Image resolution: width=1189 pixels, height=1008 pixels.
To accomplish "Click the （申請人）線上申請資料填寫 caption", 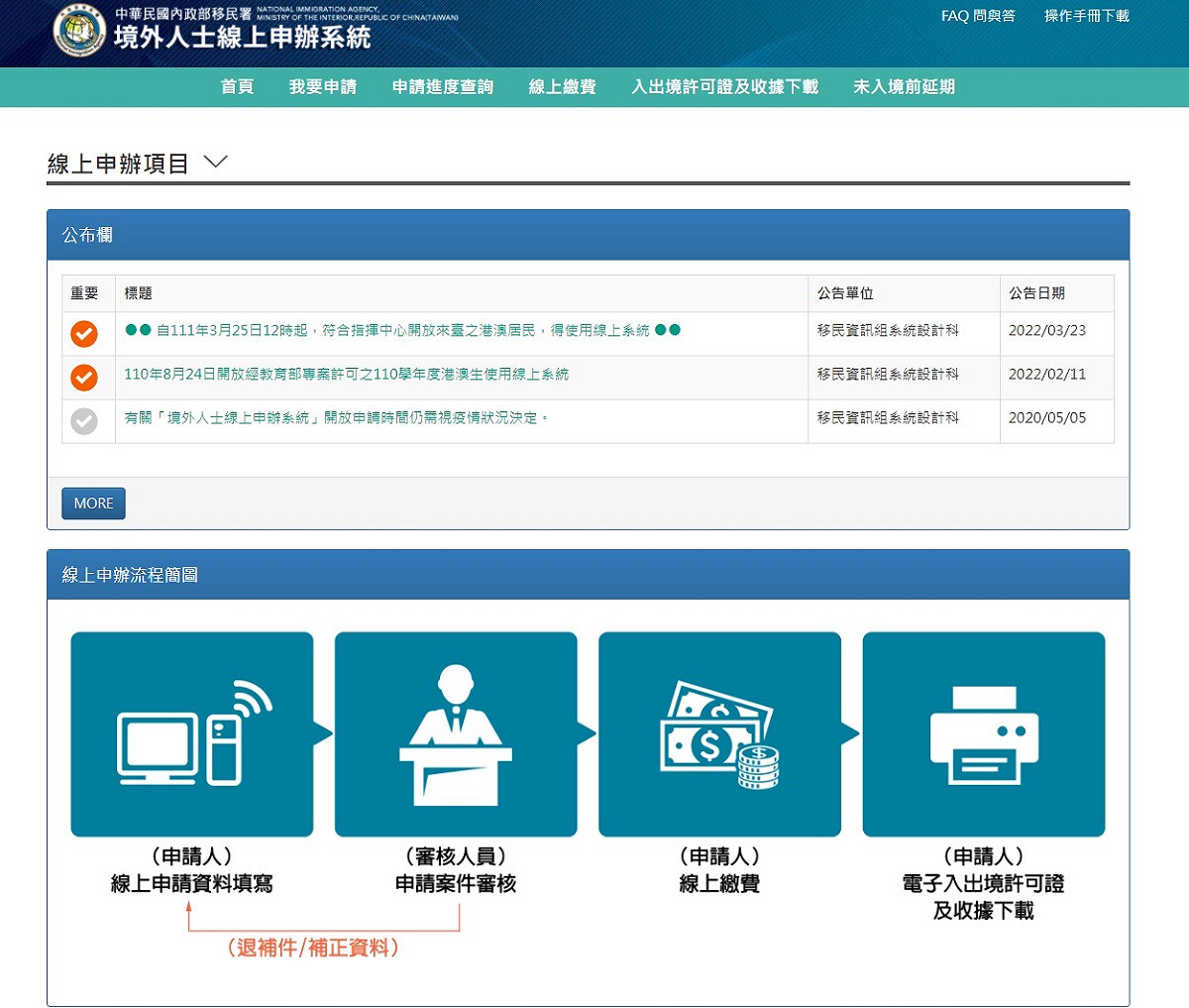I will click(x=192, y=870).
